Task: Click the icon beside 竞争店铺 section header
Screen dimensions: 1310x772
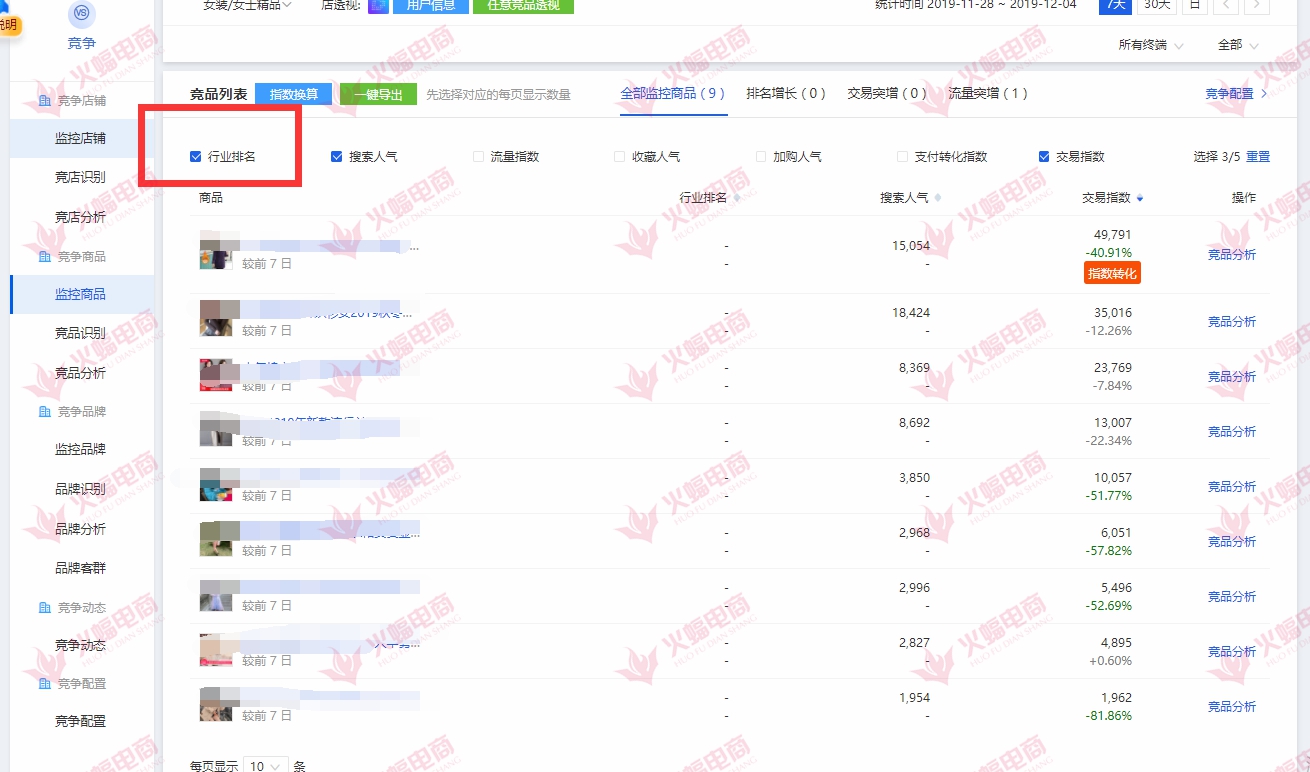Action: pos(44,101)
